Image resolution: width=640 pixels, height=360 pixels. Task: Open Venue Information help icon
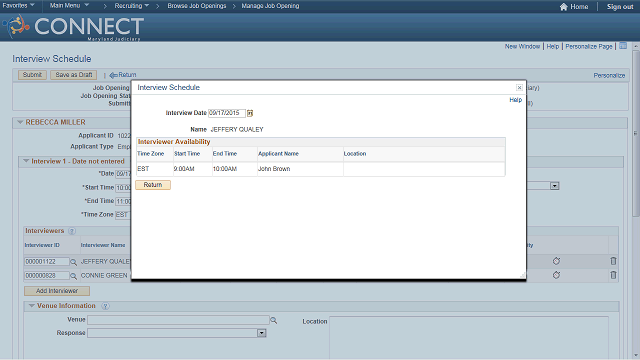pyautogui.click(x=105, y=306)
